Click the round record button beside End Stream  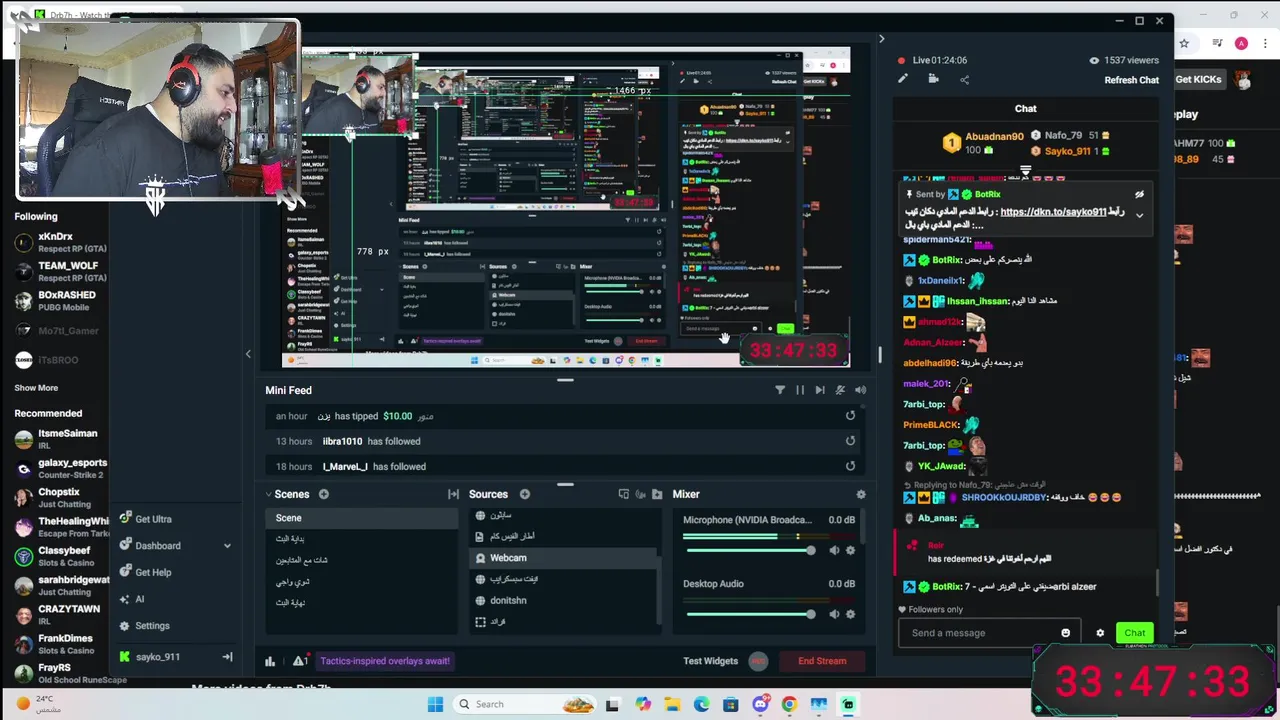point(758,661)
